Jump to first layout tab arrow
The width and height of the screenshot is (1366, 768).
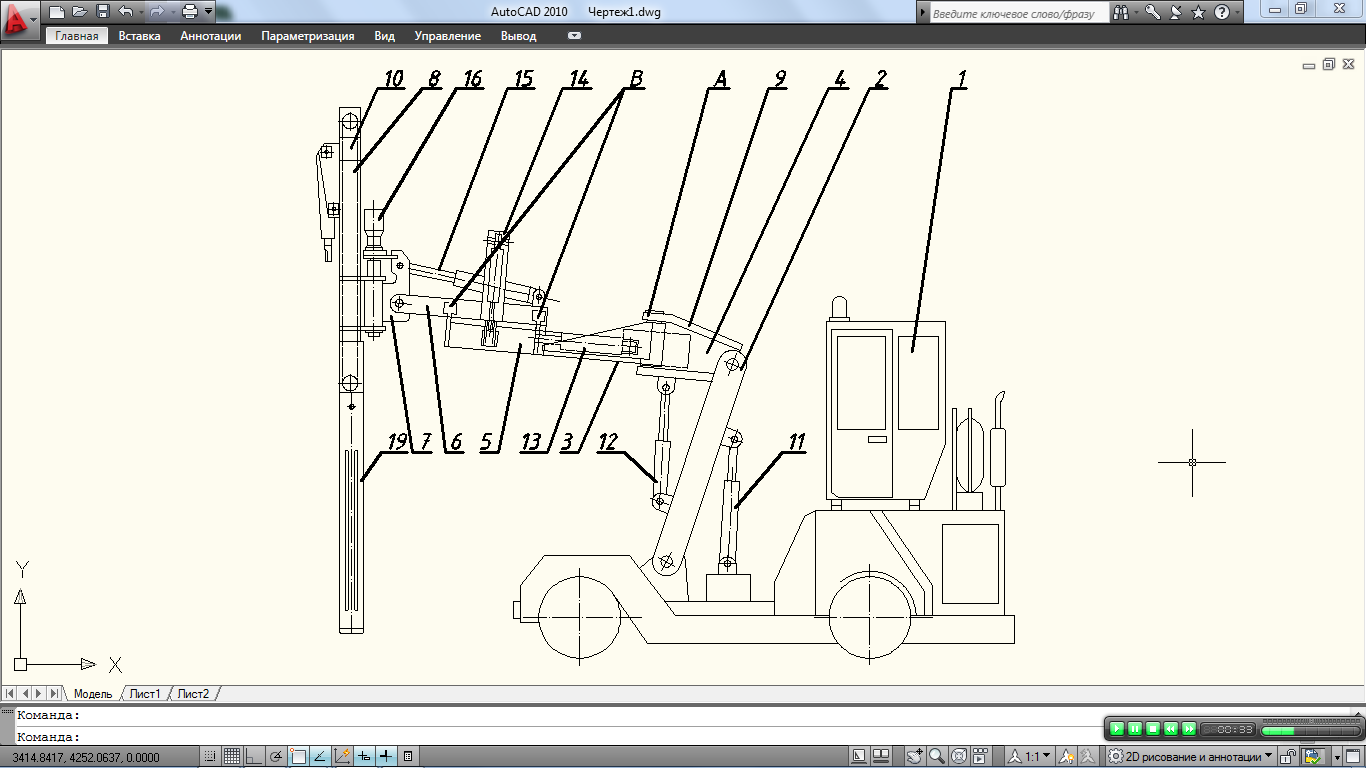click(x=10, y=693)
